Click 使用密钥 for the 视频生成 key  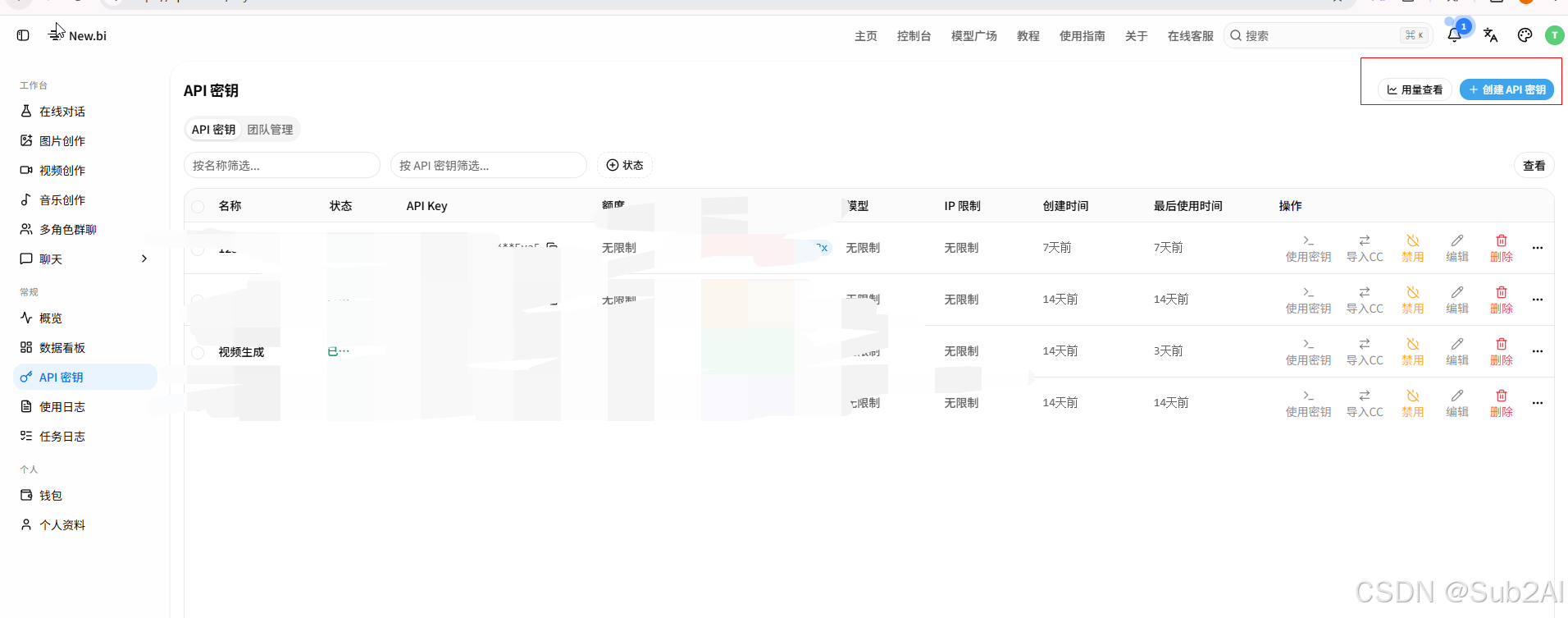tap(1308, 351)
